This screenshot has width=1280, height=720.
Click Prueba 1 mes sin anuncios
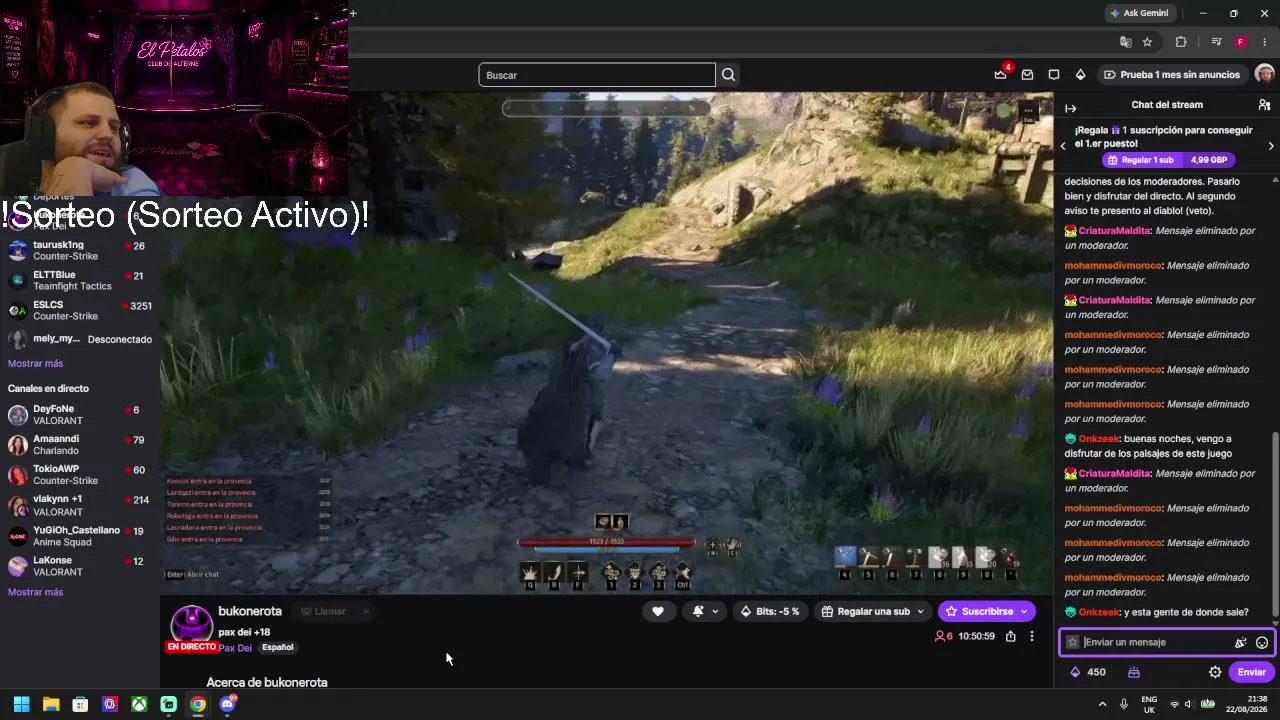click(x=1171, y=75)
